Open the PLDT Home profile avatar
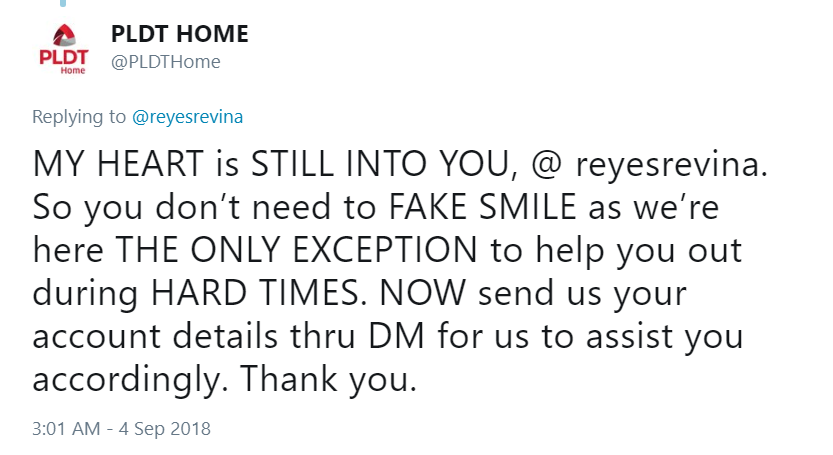The height and width of the screenshot is (455, 833). pos(64,49)
